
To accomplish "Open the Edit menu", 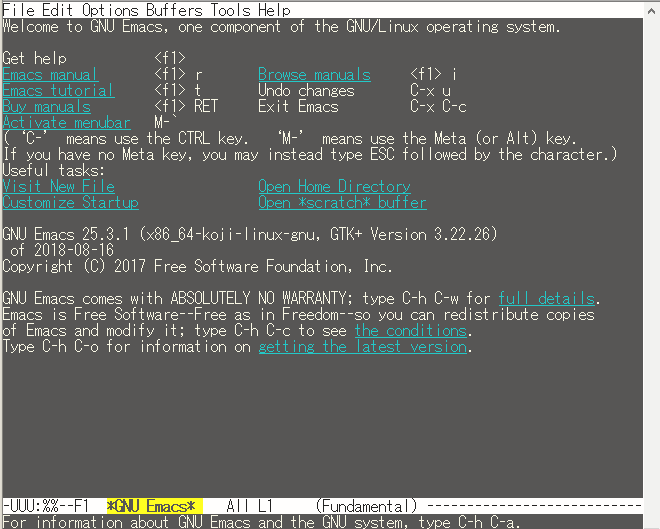I will coord(58,10).
